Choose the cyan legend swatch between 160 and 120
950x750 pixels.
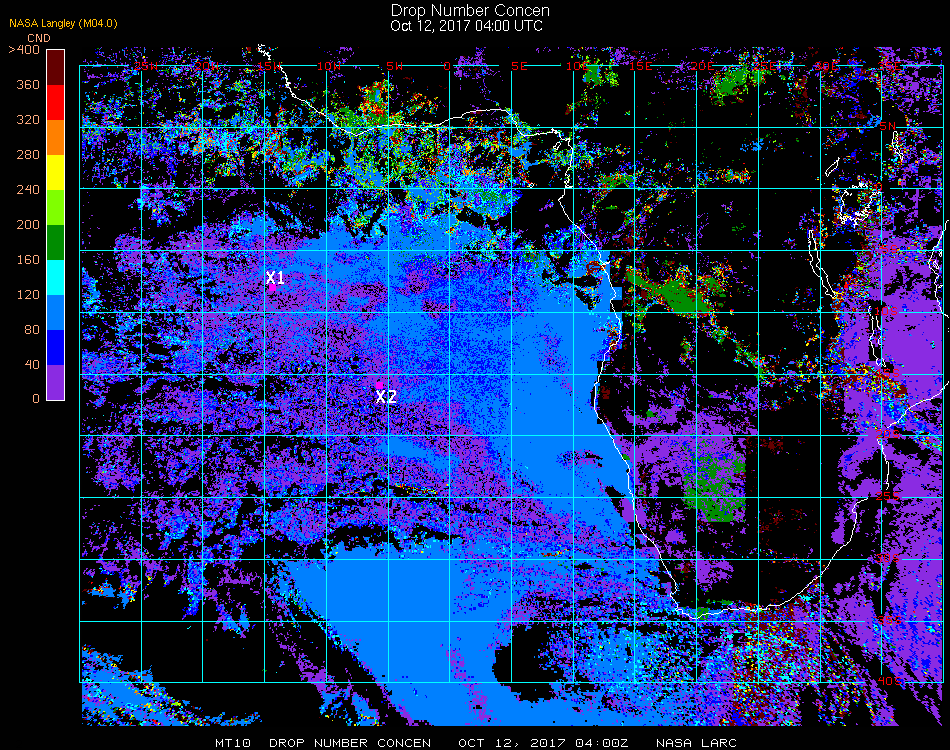click(x=56, y=277)
